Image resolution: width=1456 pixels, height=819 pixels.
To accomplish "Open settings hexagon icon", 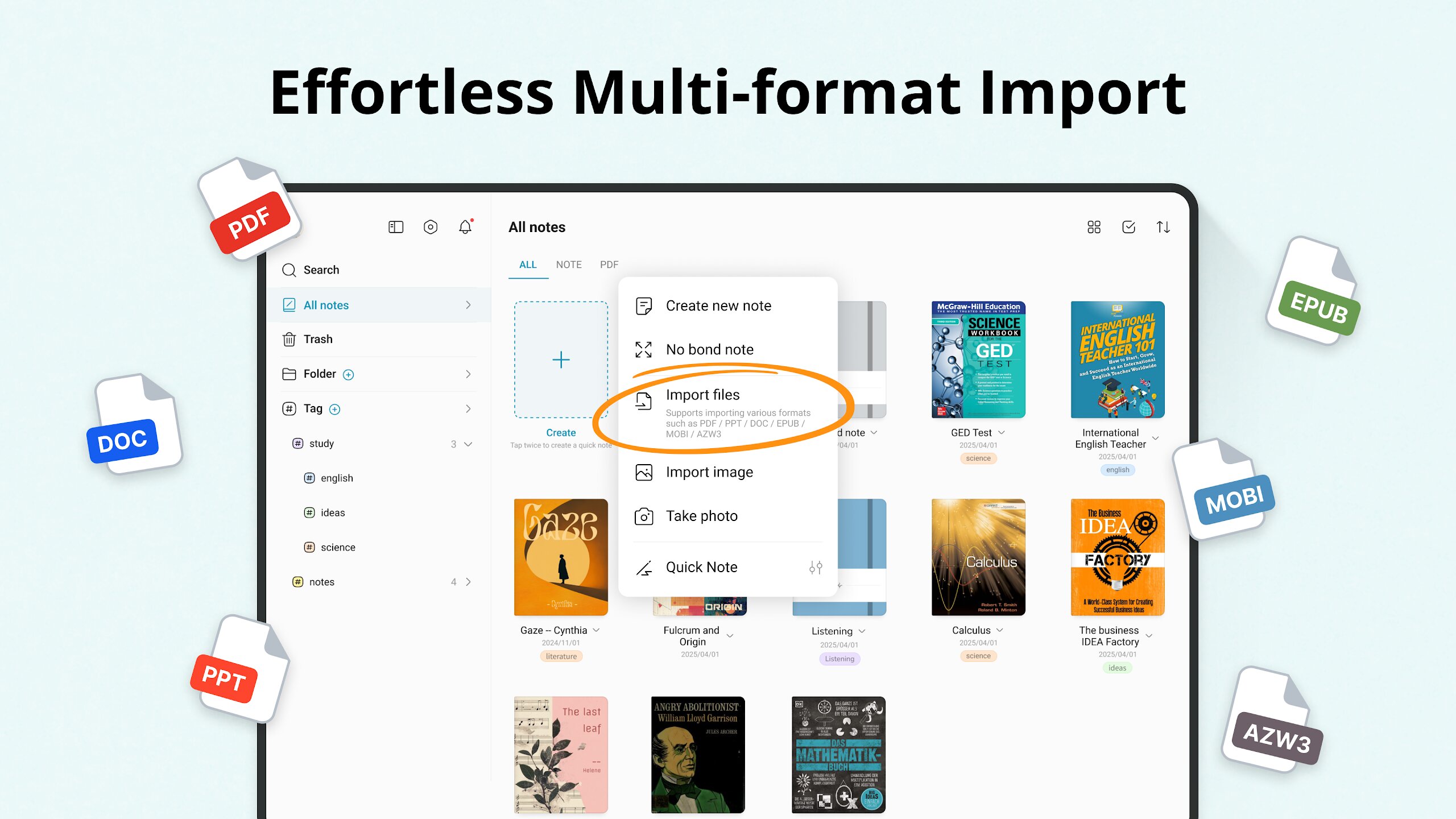I will pos(431,227).
